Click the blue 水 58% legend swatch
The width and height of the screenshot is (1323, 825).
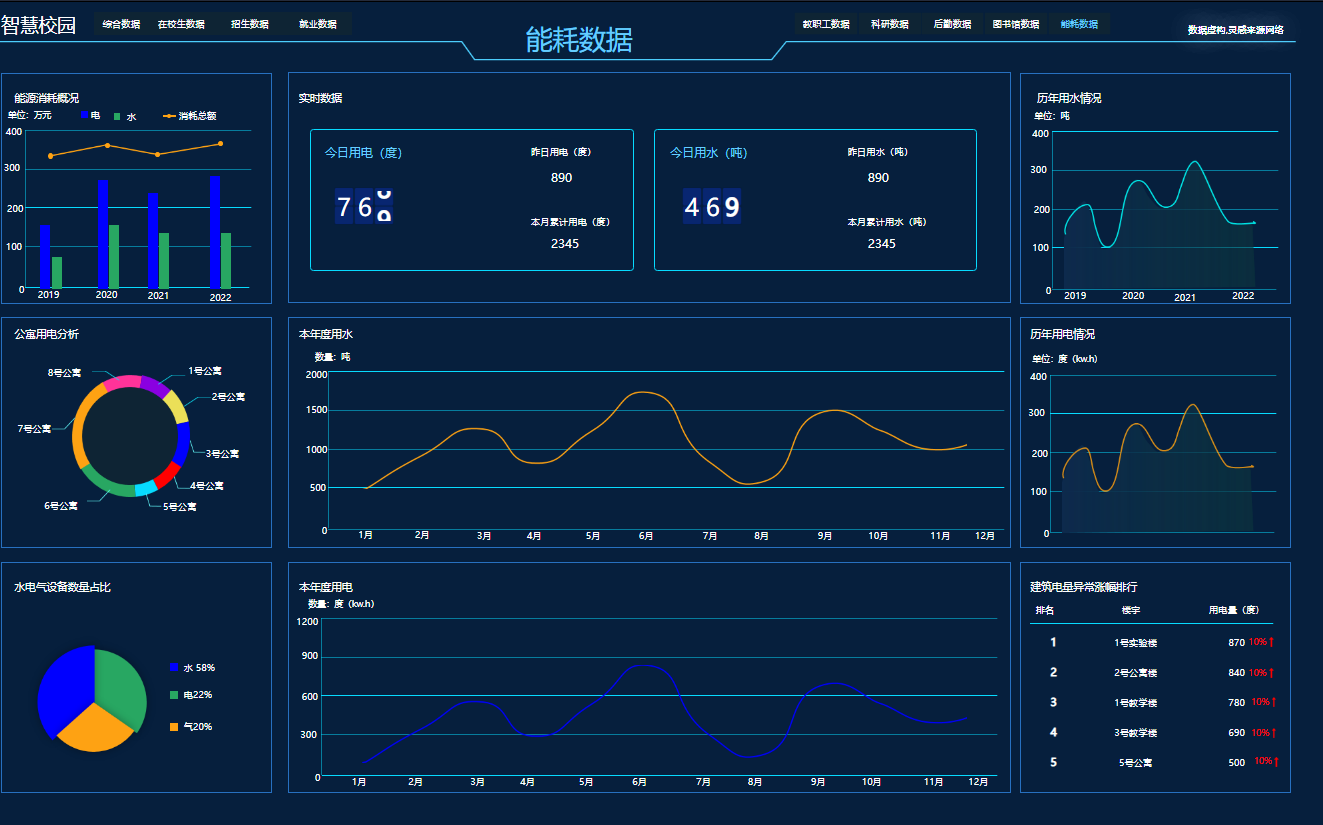tap(174, 668)
